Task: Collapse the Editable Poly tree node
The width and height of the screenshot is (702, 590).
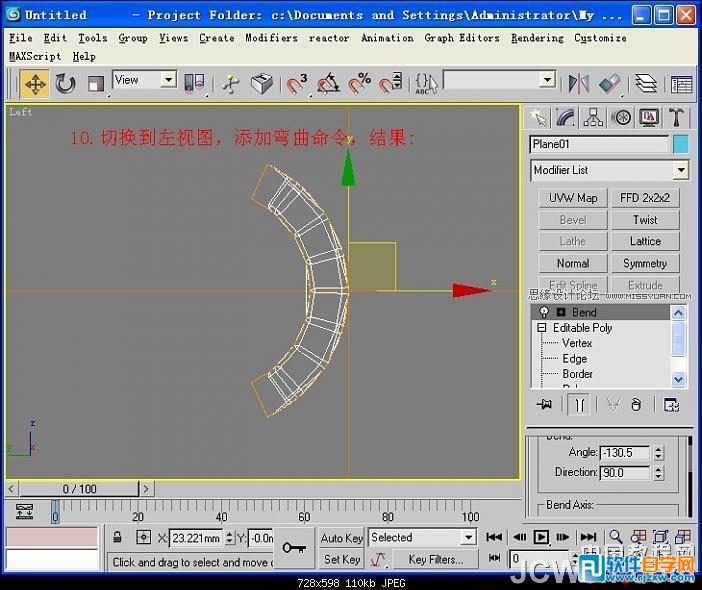Action: (x=542, y=328)
